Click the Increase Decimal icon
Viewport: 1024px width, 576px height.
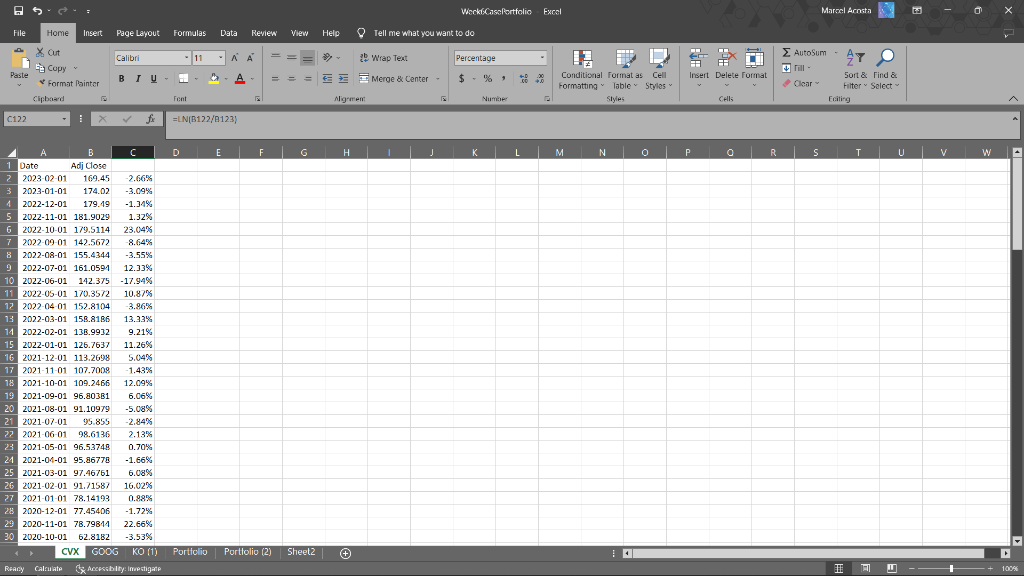point(524,79)
